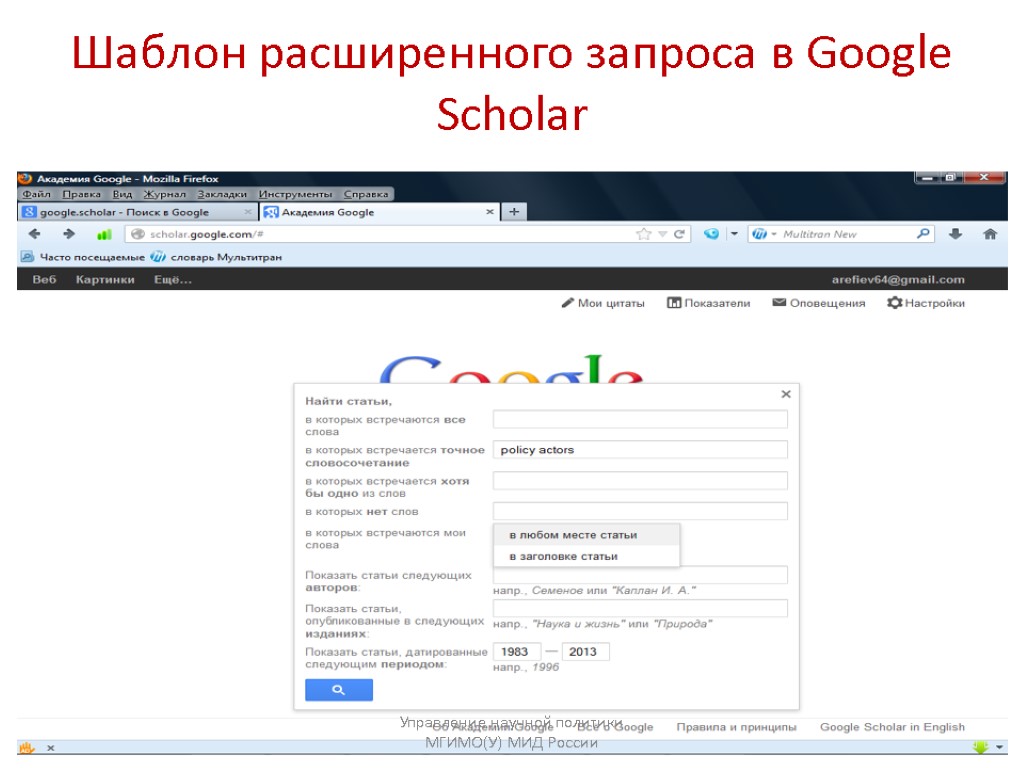Image resolution: width=1024 pixels, height=768 pixels.
Task: Open a new tab with plus button
Action: 514,212
